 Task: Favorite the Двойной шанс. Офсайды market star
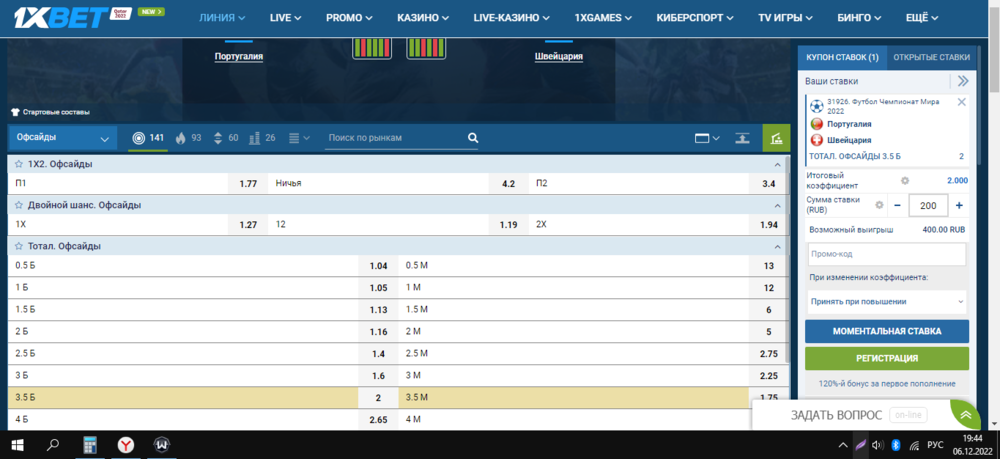[x=19, y=205]
